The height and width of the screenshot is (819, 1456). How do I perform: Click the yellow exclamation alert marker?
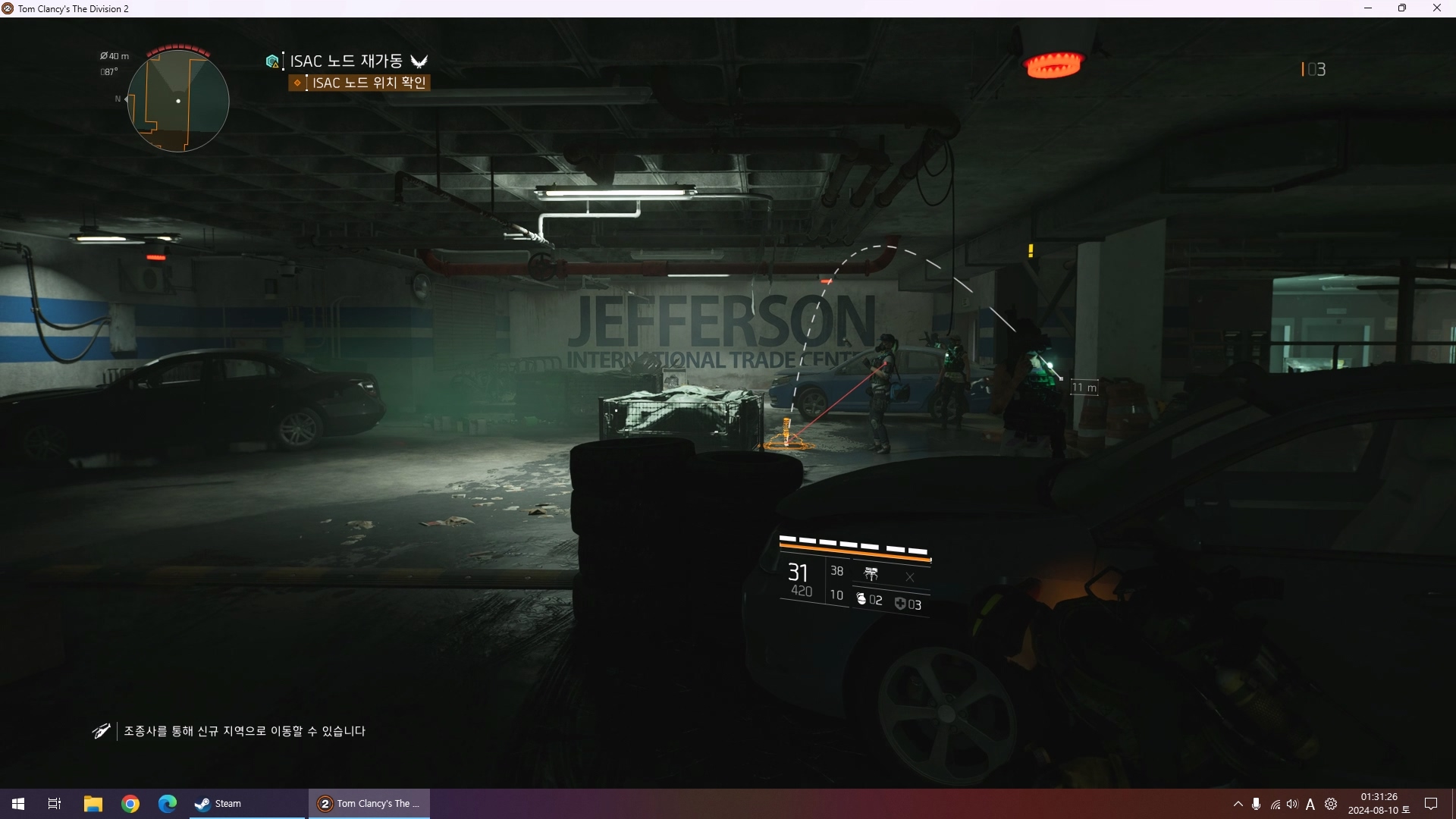pyautogui.click(x=1031, y=251)
